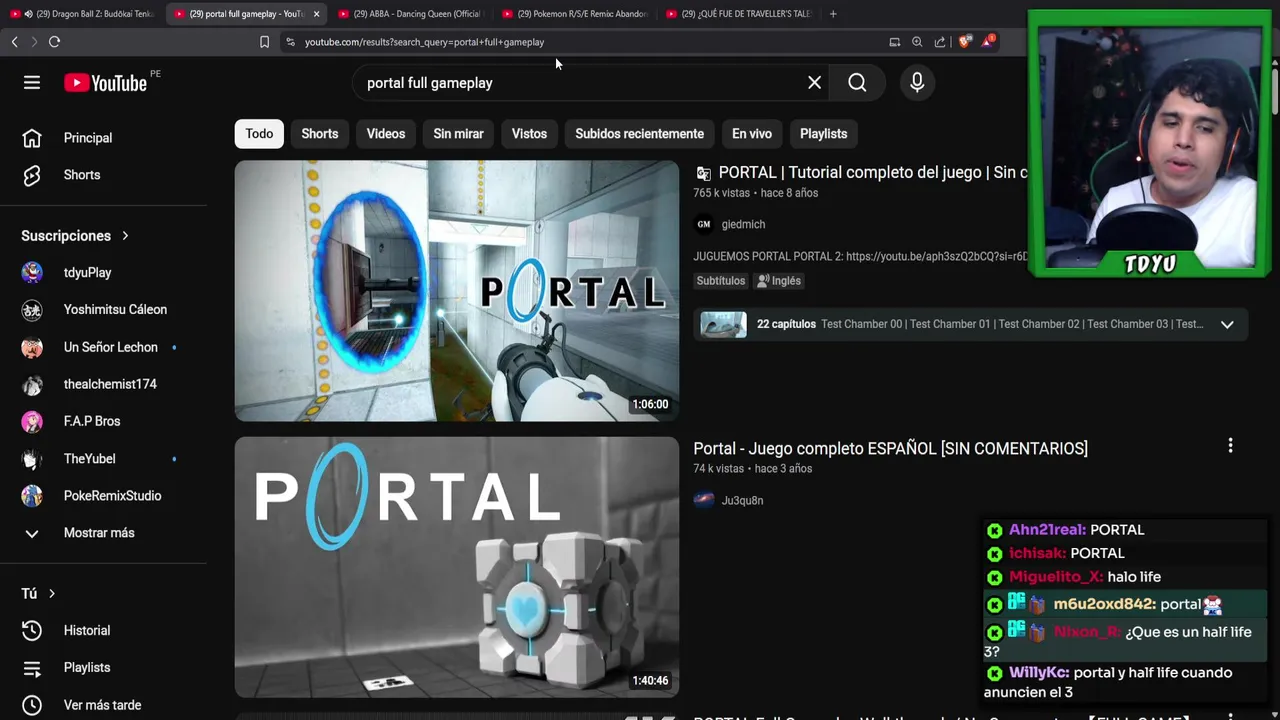Clear the search box with X
1280x720 pixels.
814,83
